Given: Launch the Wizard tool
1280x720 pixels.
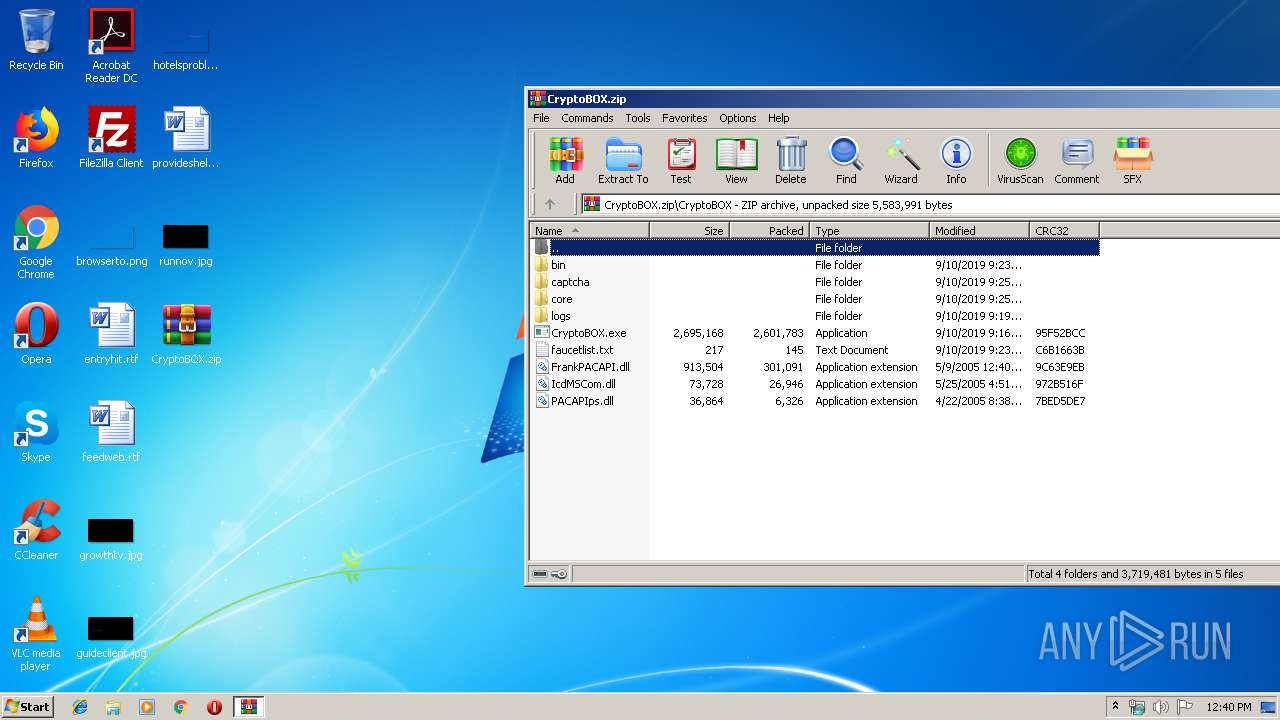Looking at the screenshot, I should click(901, 161).
